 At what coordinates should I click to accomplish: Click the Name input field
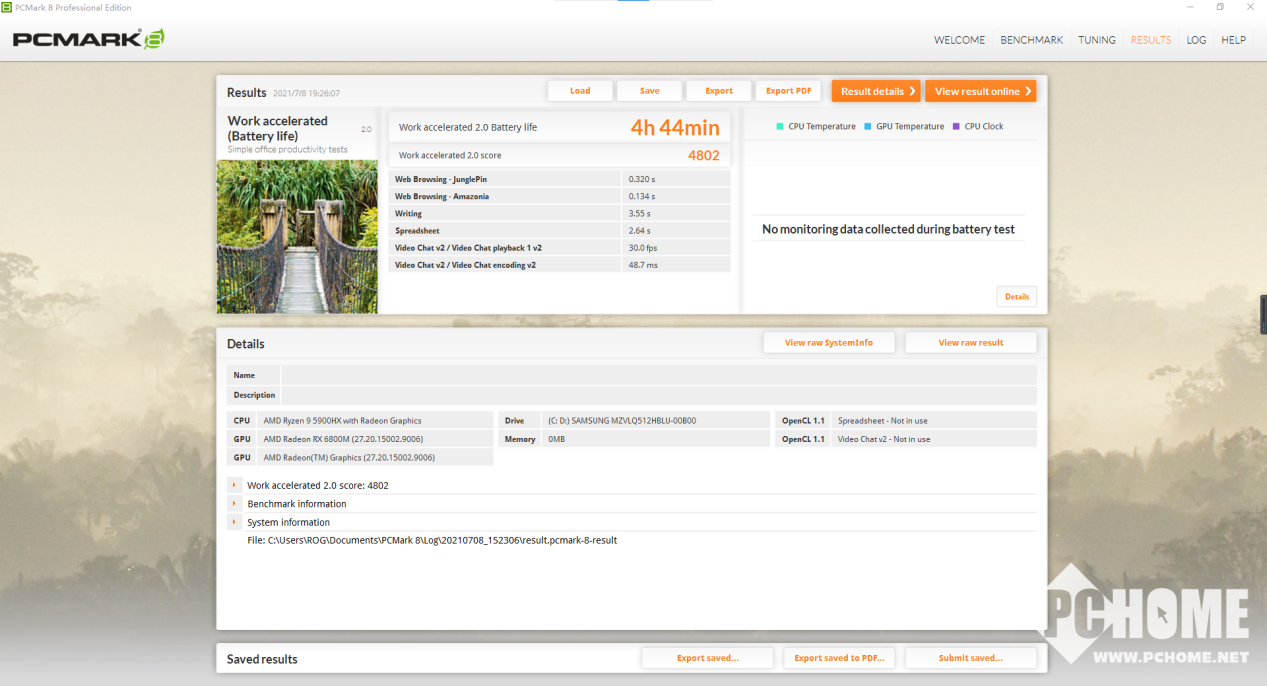pos(658,375)
